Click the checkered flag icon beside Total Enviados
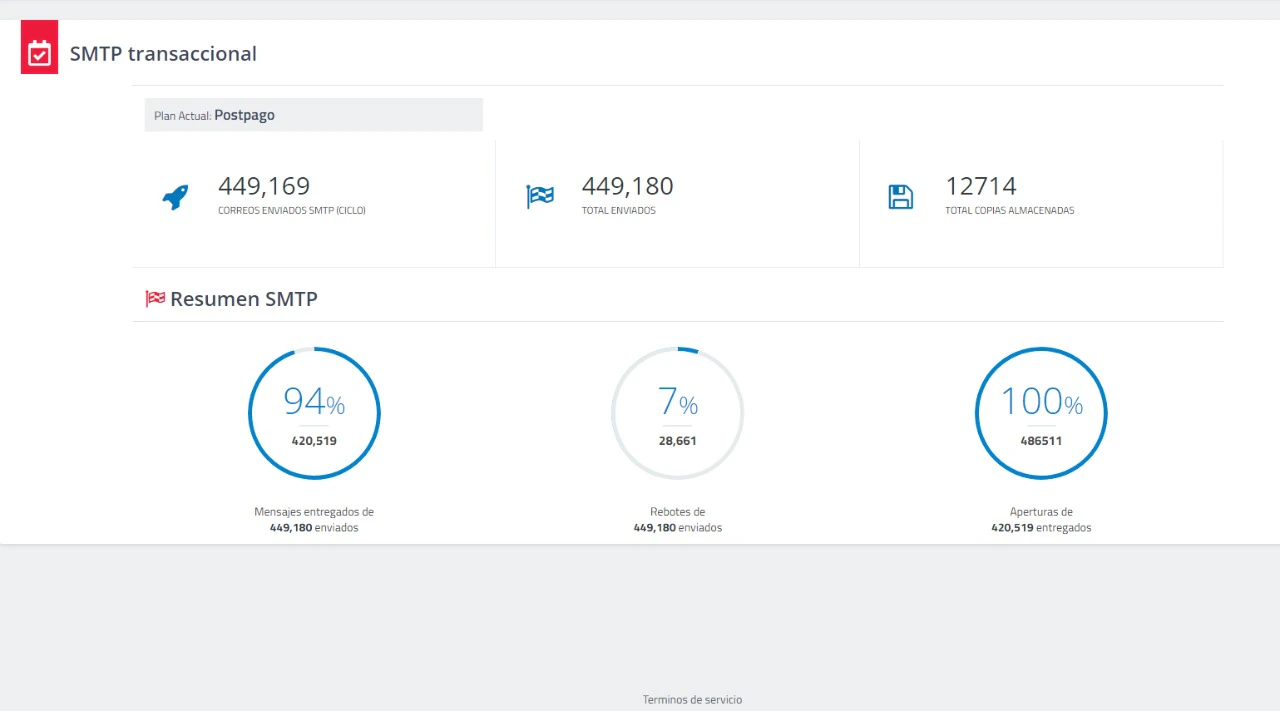This screenshot has height=711, width=1280. 540,197
